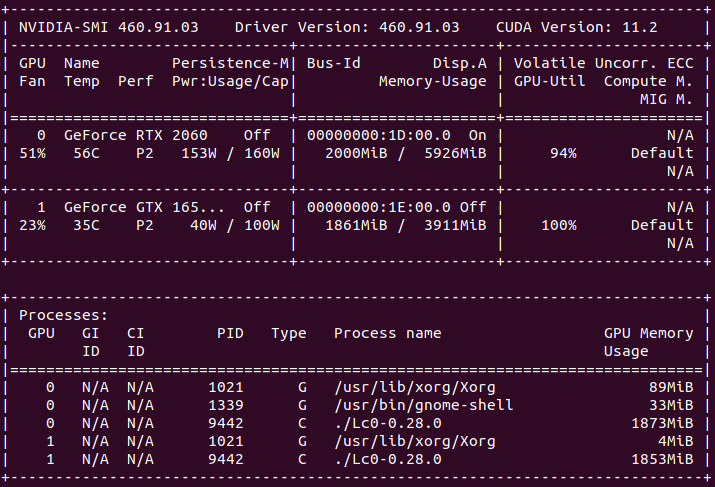Screen dimensions: 715x487
Task: Click the Disp.A value On for GPU 0
Action: click(x=477, y=135)
